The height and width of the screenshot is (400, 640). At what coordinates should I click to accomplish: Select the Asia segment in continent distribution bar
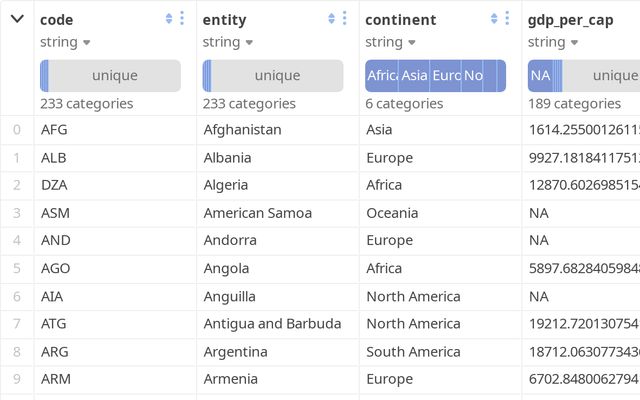414,76
